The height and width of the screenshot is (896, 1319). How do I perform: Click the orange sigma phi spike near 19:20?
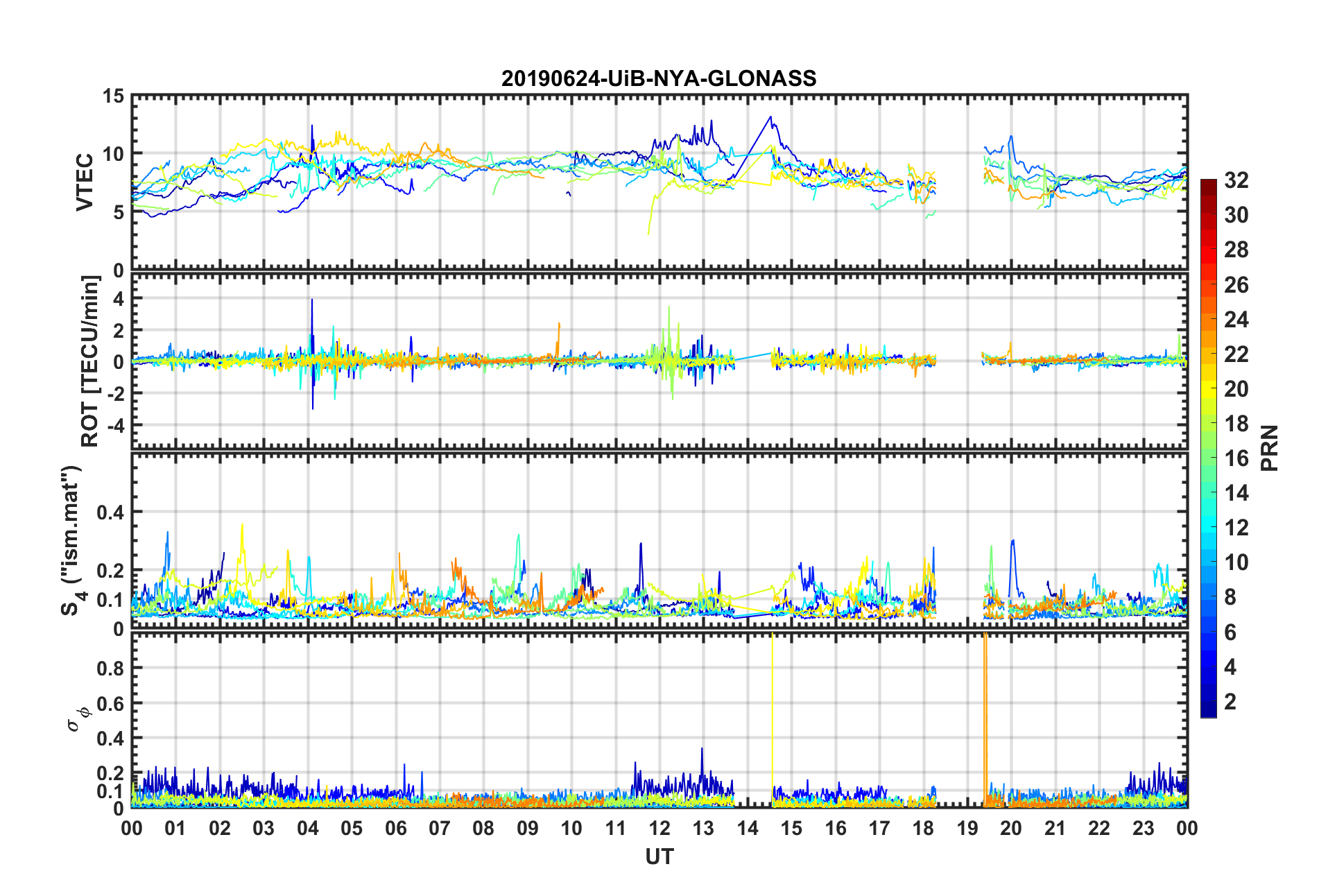point(985,720)
